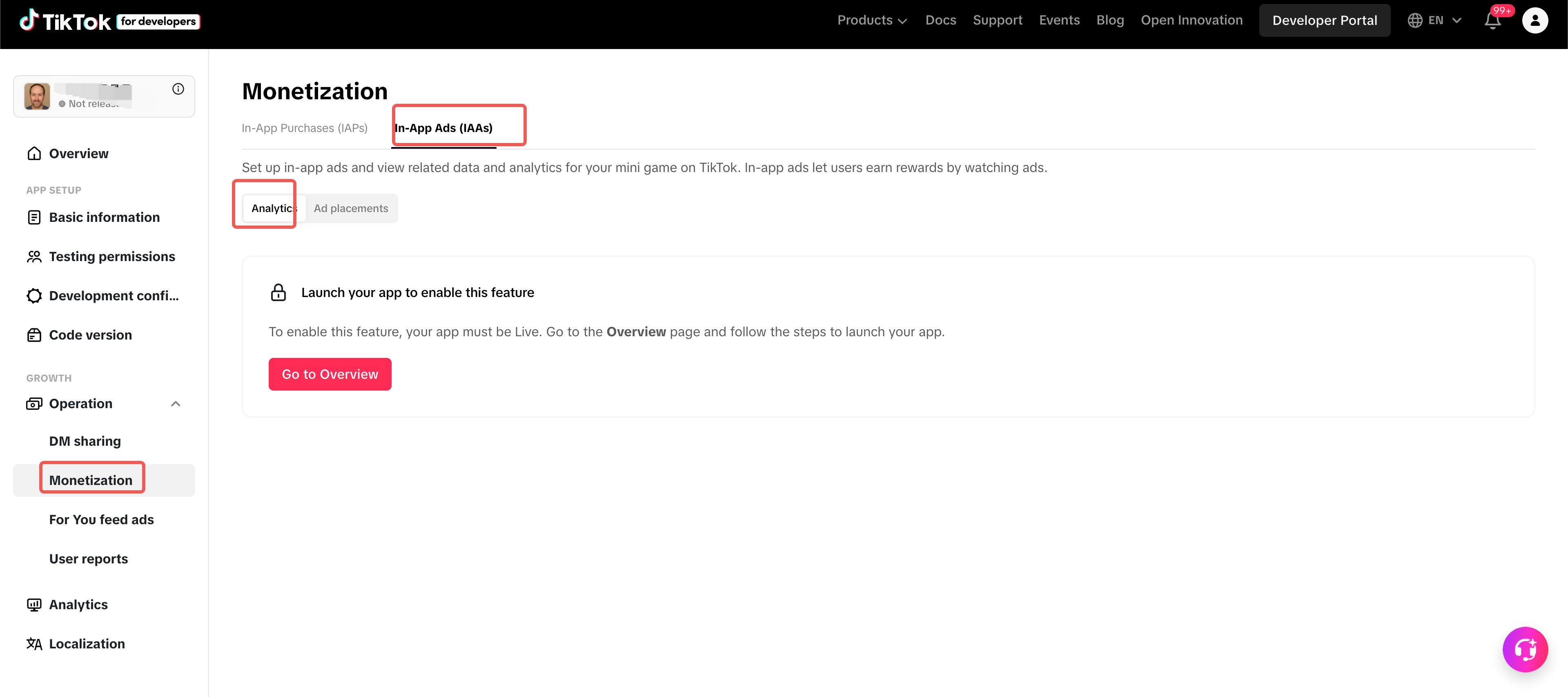This screenshot has height=697, width=1568.
Task: Click the Testing permissions people icon
Action: tap(34, 257)
